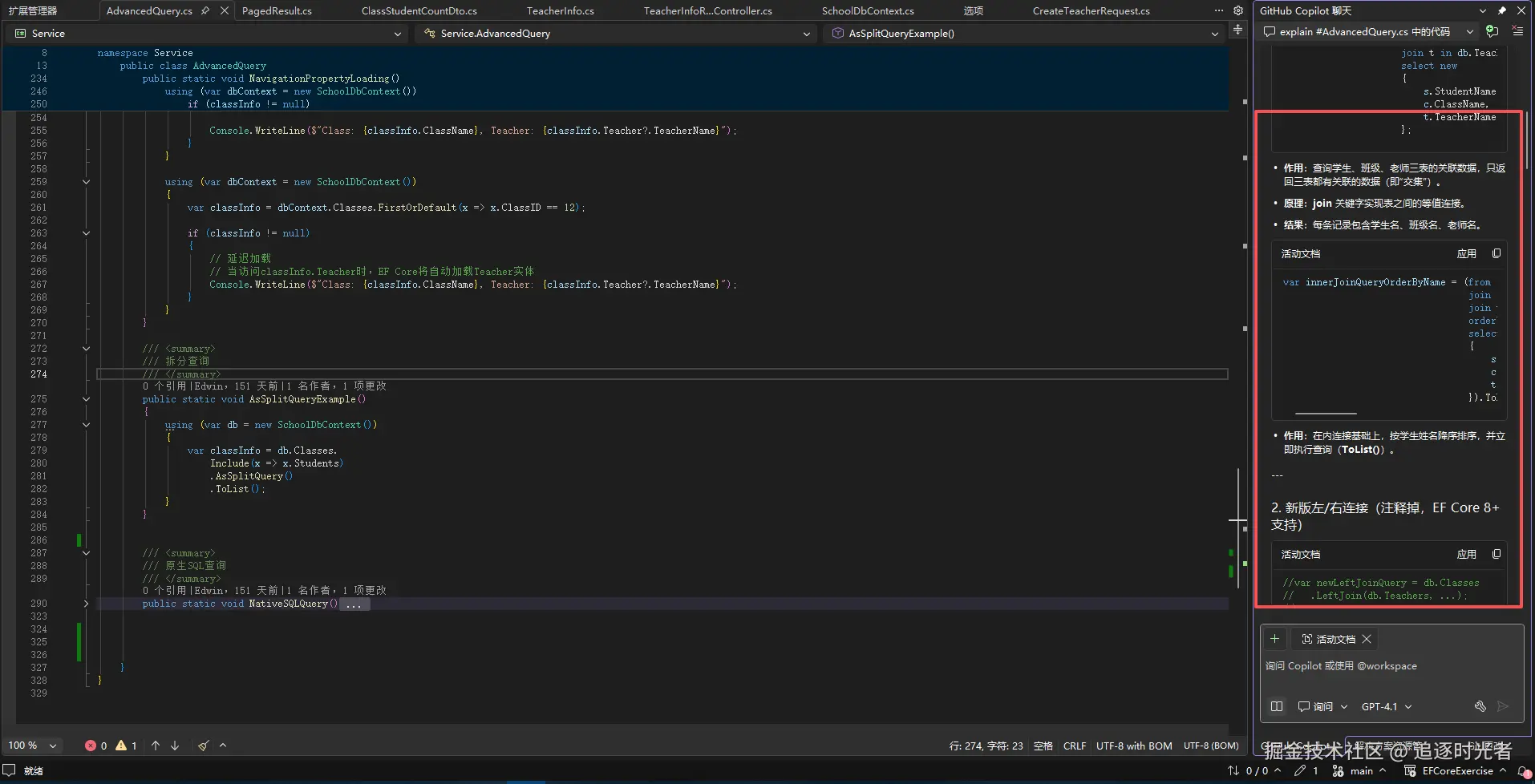The height and width of the screenshot is (784, 1535).
Task: Expand the collapsed NativeSQLQuery method
Action: [x=86, y=604]
